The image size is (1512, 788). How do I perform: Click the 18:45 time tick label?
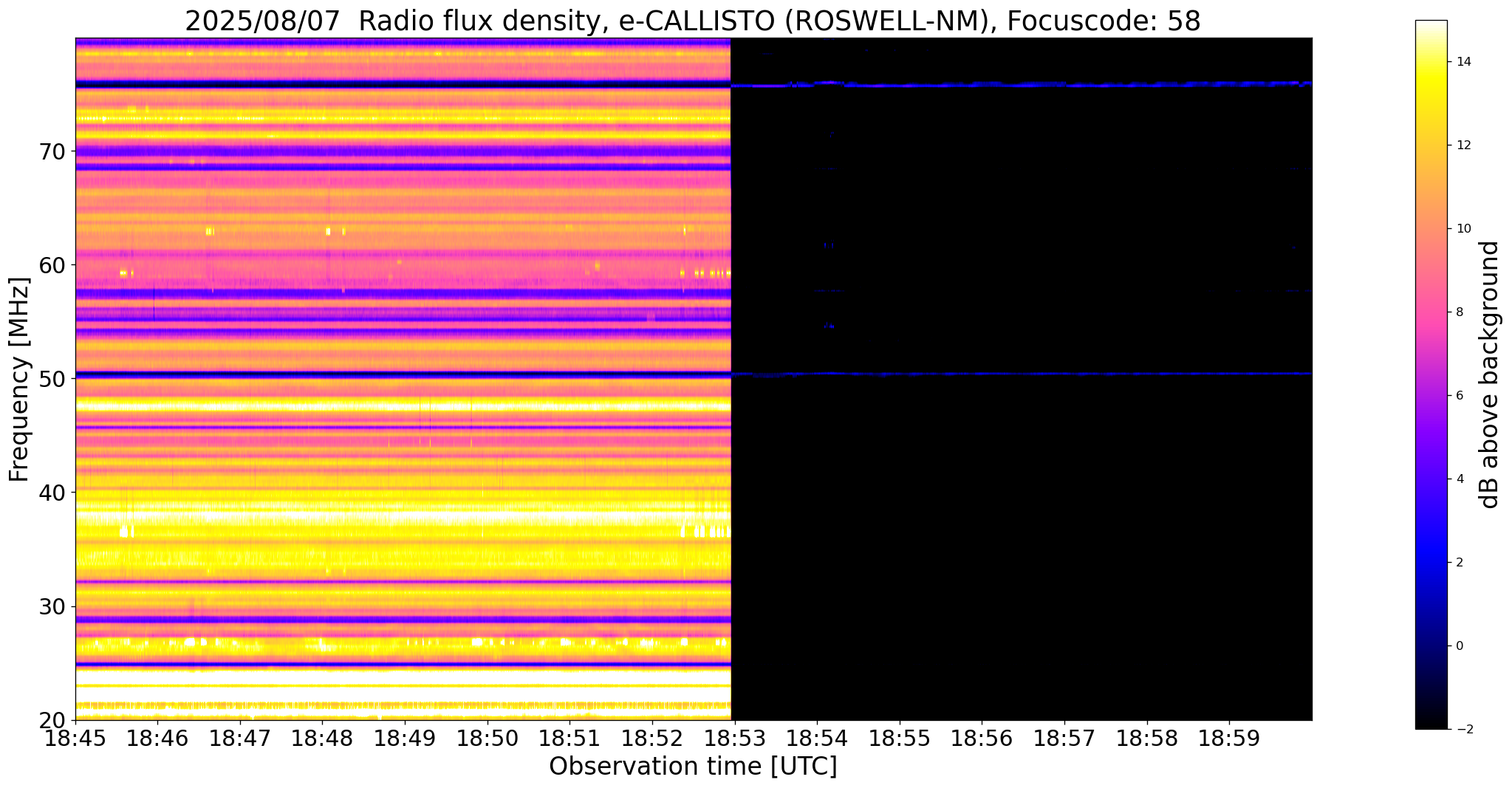coord(75,737)
